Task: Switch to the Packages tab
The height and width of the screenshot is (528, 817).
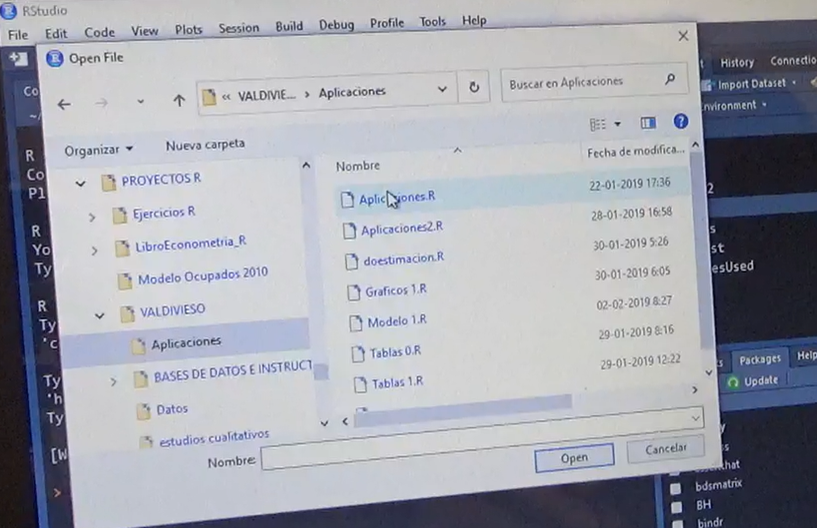Action: tap(760, 359)
